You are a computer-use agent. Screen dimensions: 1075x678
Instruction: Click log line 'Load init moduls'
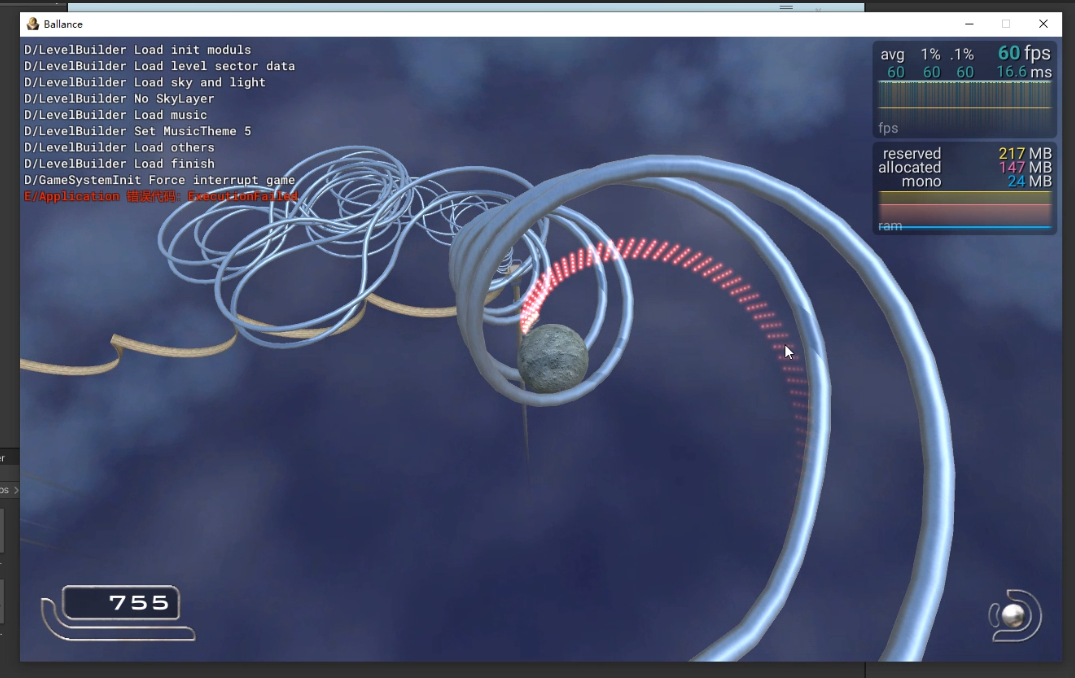pos(138,50)
